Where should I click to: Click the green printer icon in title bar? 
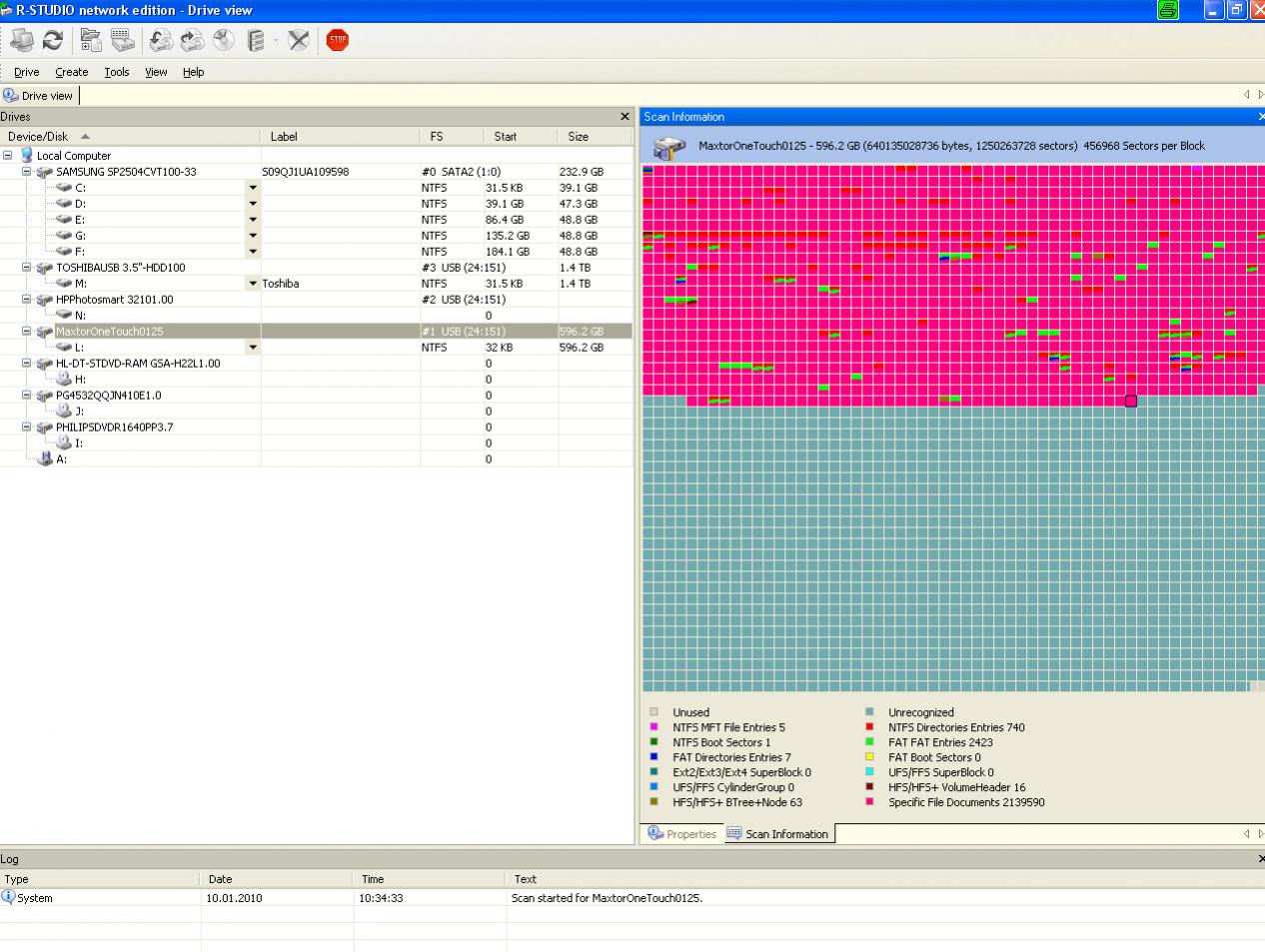click(1168, 10)
